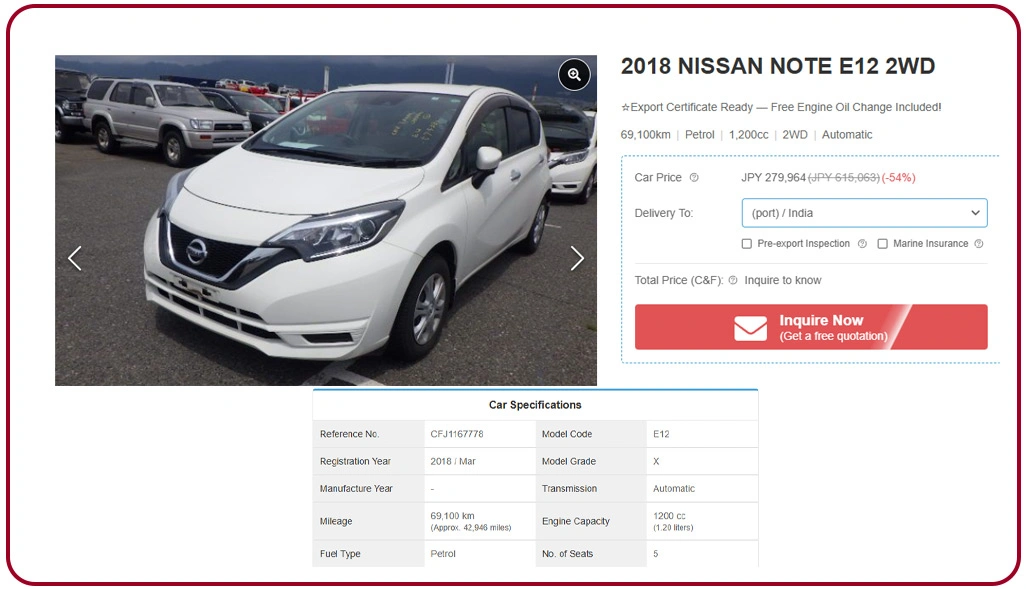Click the magnifier zoom icon on car photo
The image size is (1026, 589).
[574, 75]
